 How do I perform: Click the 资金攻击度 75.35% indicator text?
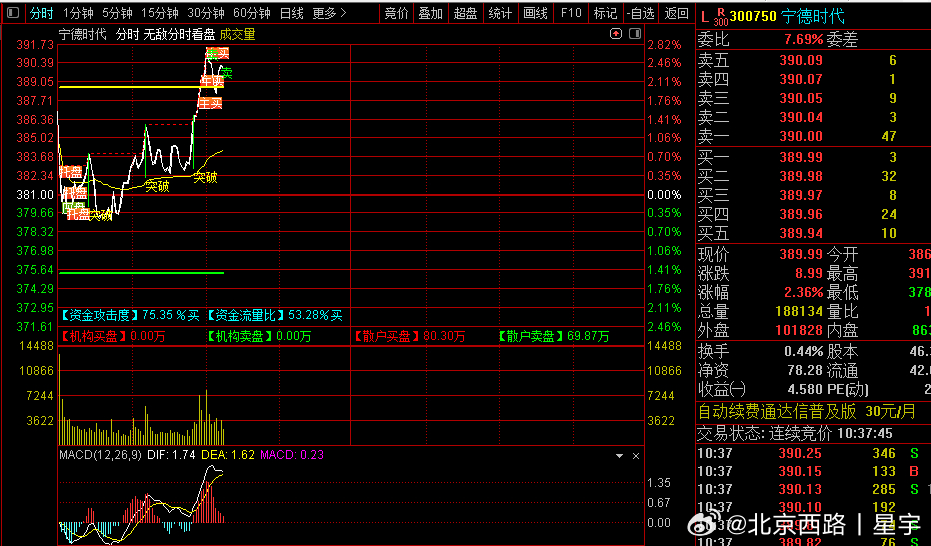pyautogui.click(x=130, y=315)
